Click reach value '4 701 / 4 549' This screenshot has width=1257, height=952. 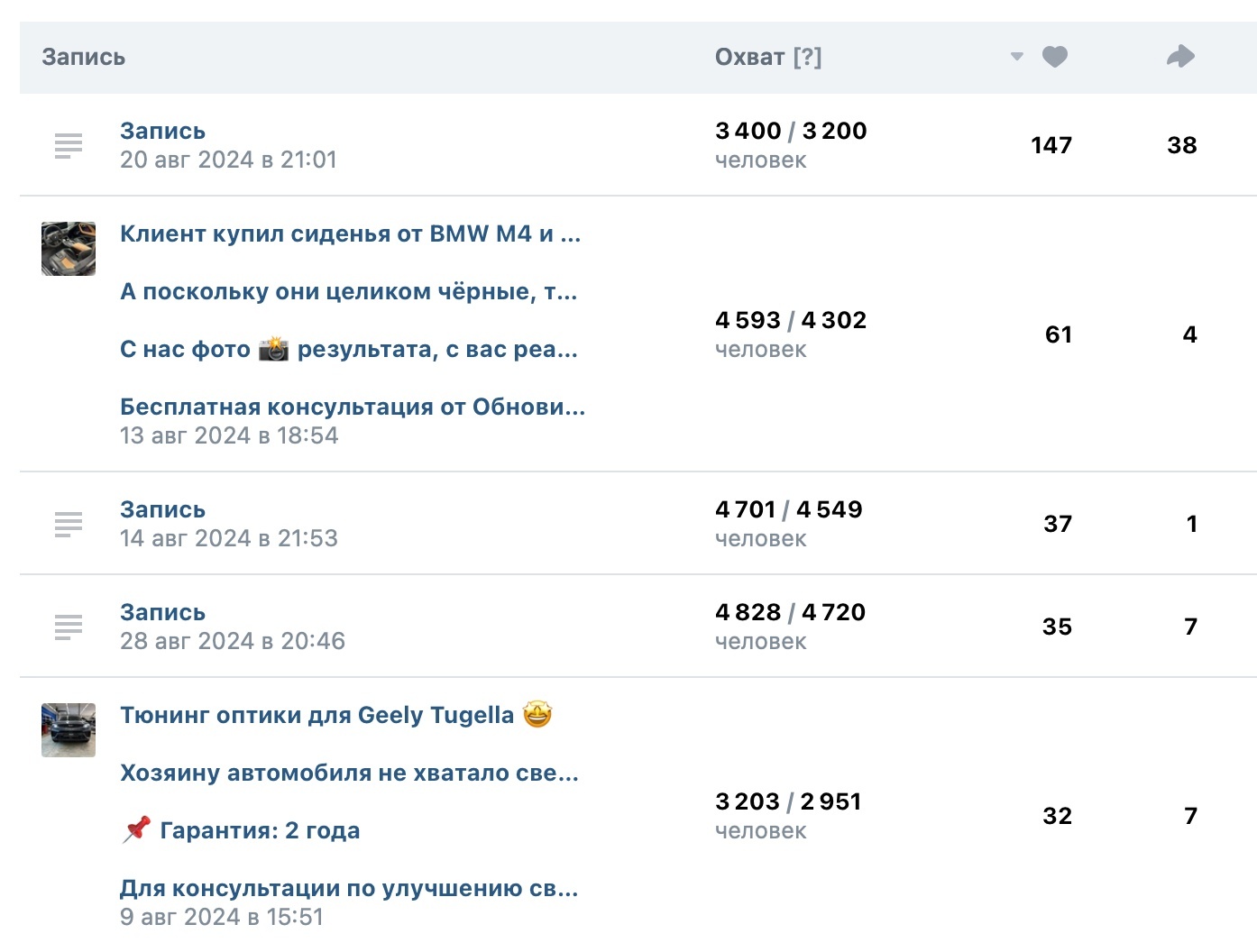point(789,509)
